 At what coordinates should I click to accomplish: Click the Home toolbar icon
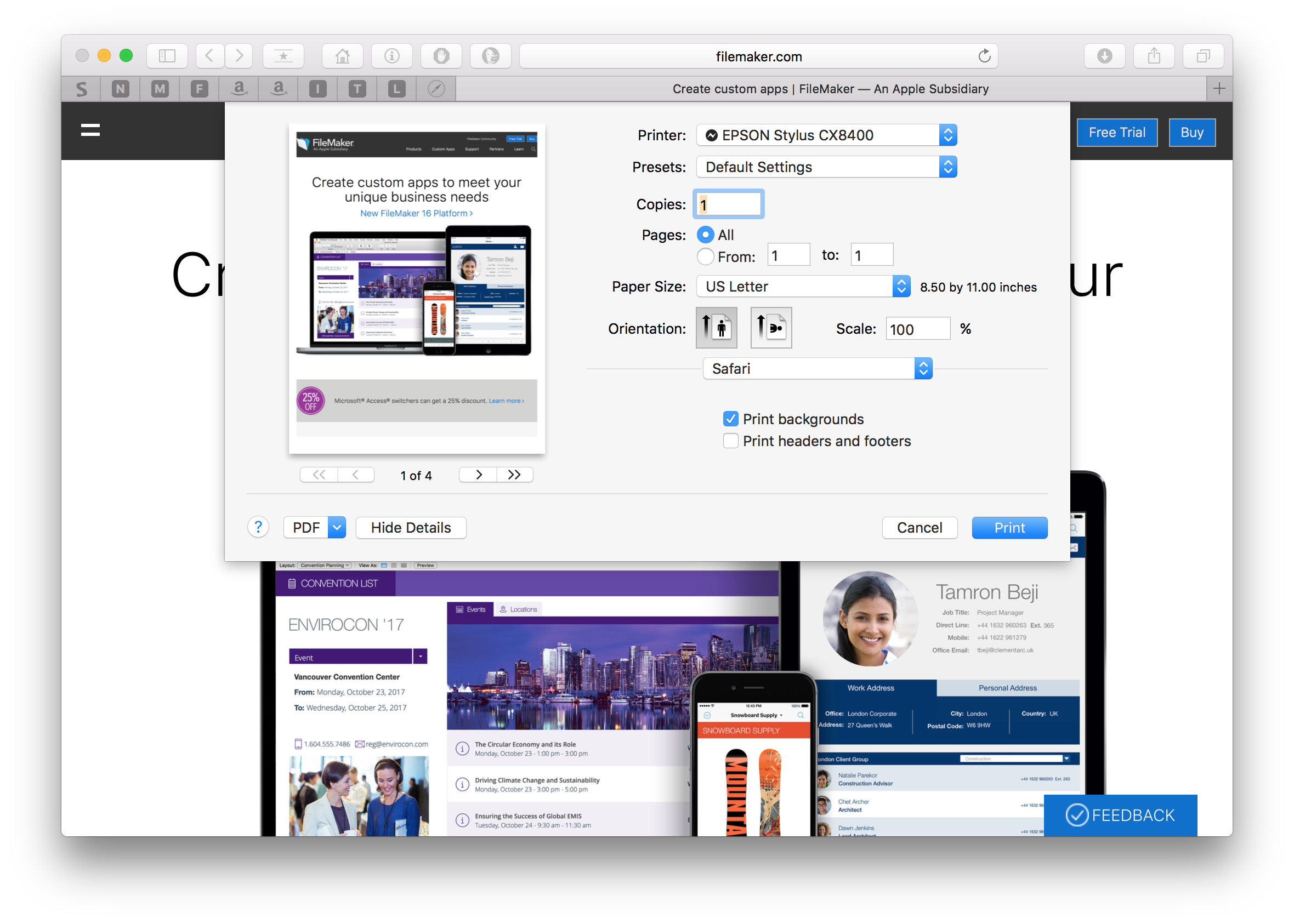tap(342, 56)
